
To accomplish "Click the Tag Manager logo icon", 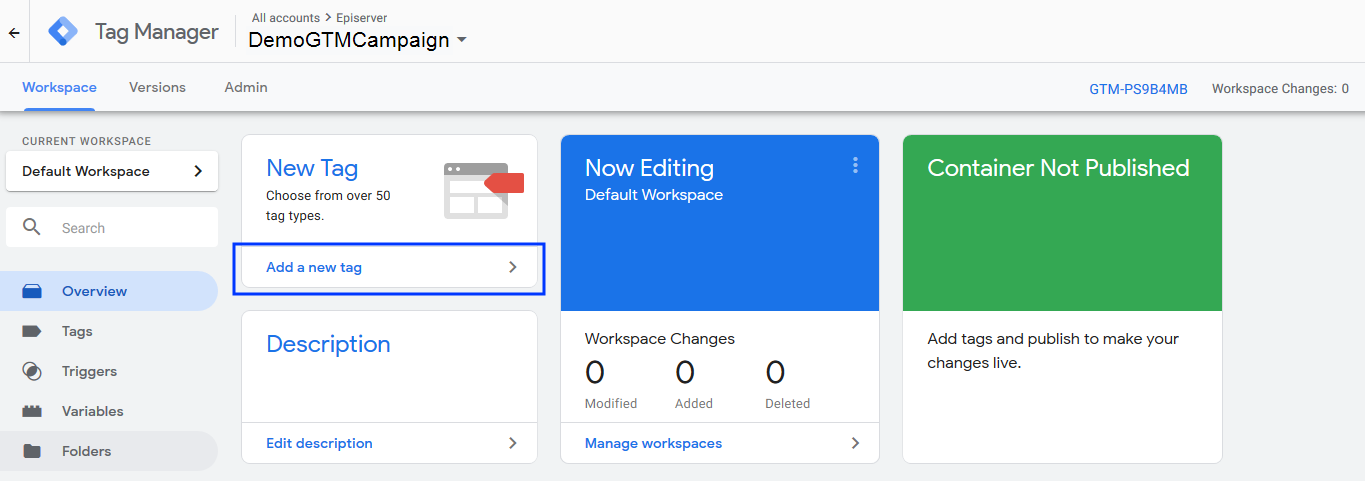I will pos(63,32).
